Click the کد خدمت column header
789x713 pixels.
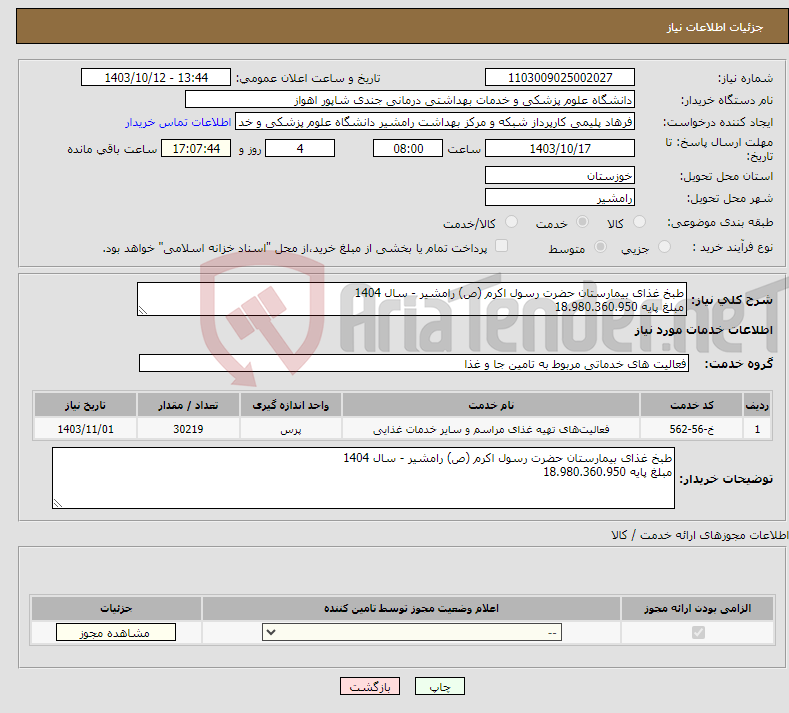[692, 405]
